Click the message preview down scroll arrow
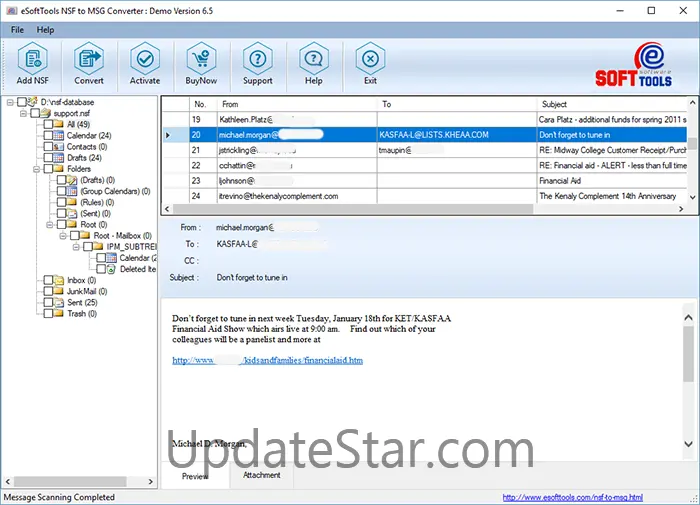 (x=688, y=444)
